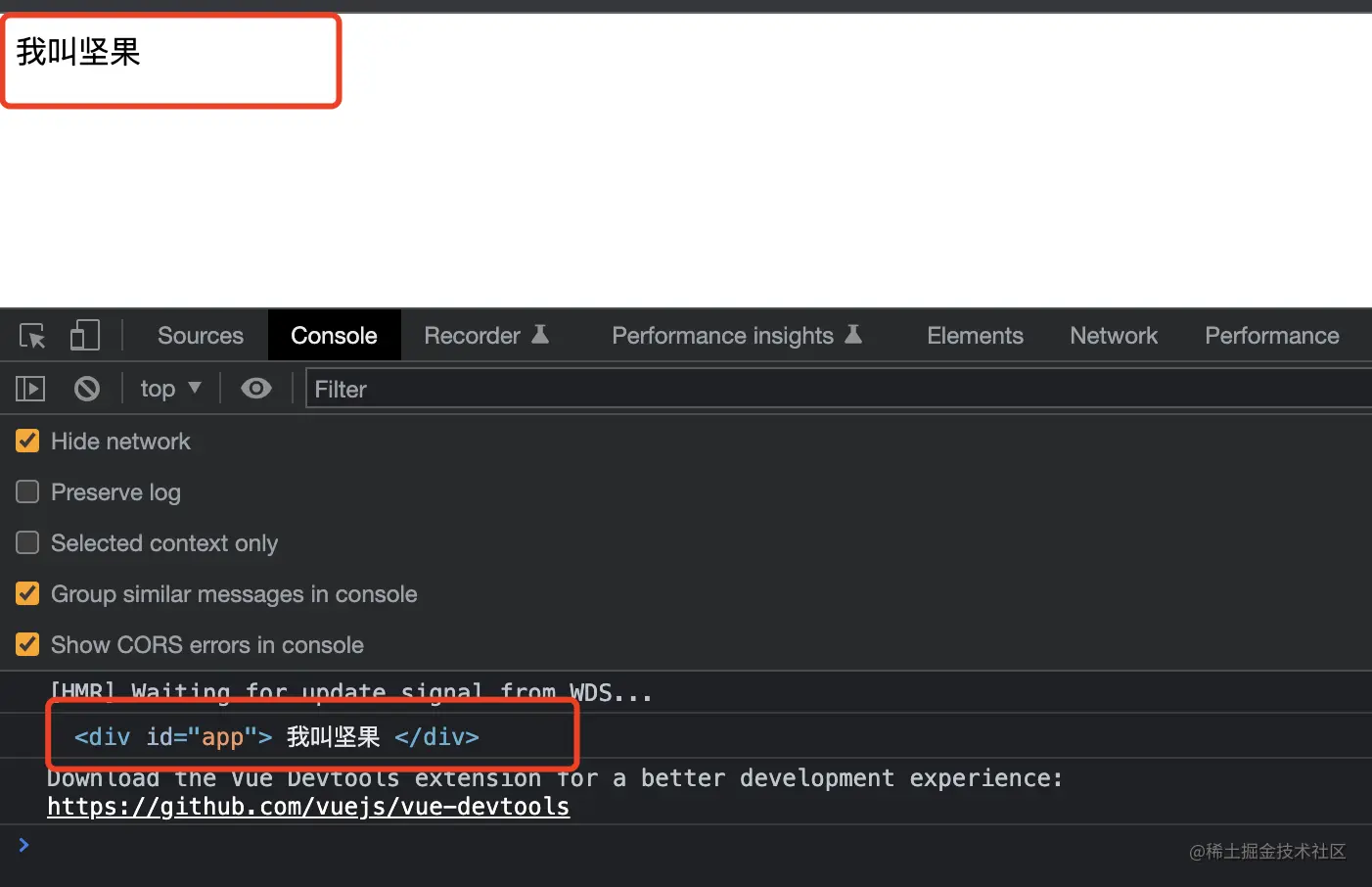
Task: Create a live expression with the eye icon
Action: [x=256, y=389]
